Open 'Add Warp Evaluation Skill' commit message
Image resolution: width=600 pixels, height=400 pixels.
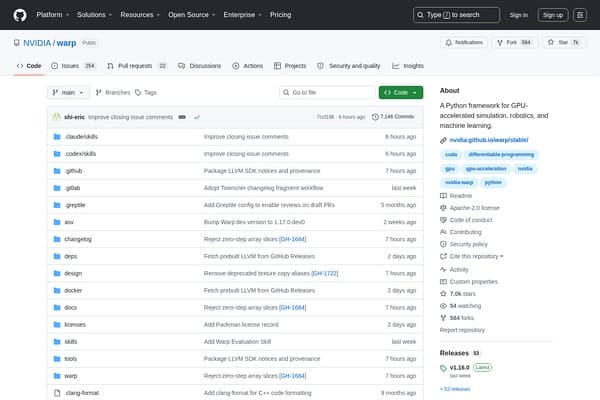click(x=237, y=342)
